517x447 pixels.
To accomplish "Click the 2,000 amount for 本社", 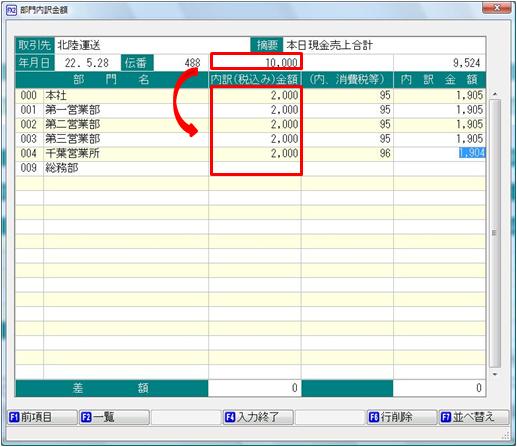I will pyautogui.click(x=255, y=96).
